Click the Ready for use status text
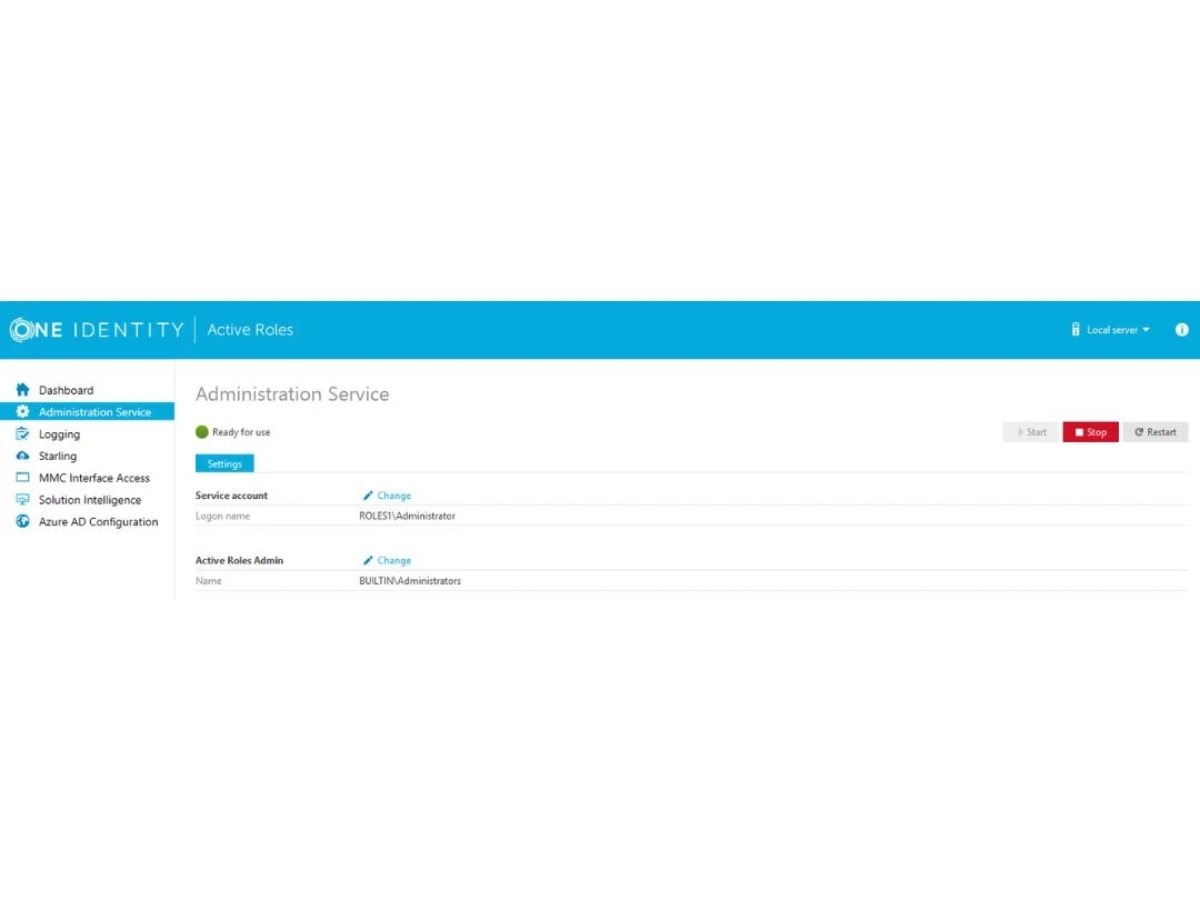The height and width of the screenshot is (900, 1200). click(x=241, y=432)
